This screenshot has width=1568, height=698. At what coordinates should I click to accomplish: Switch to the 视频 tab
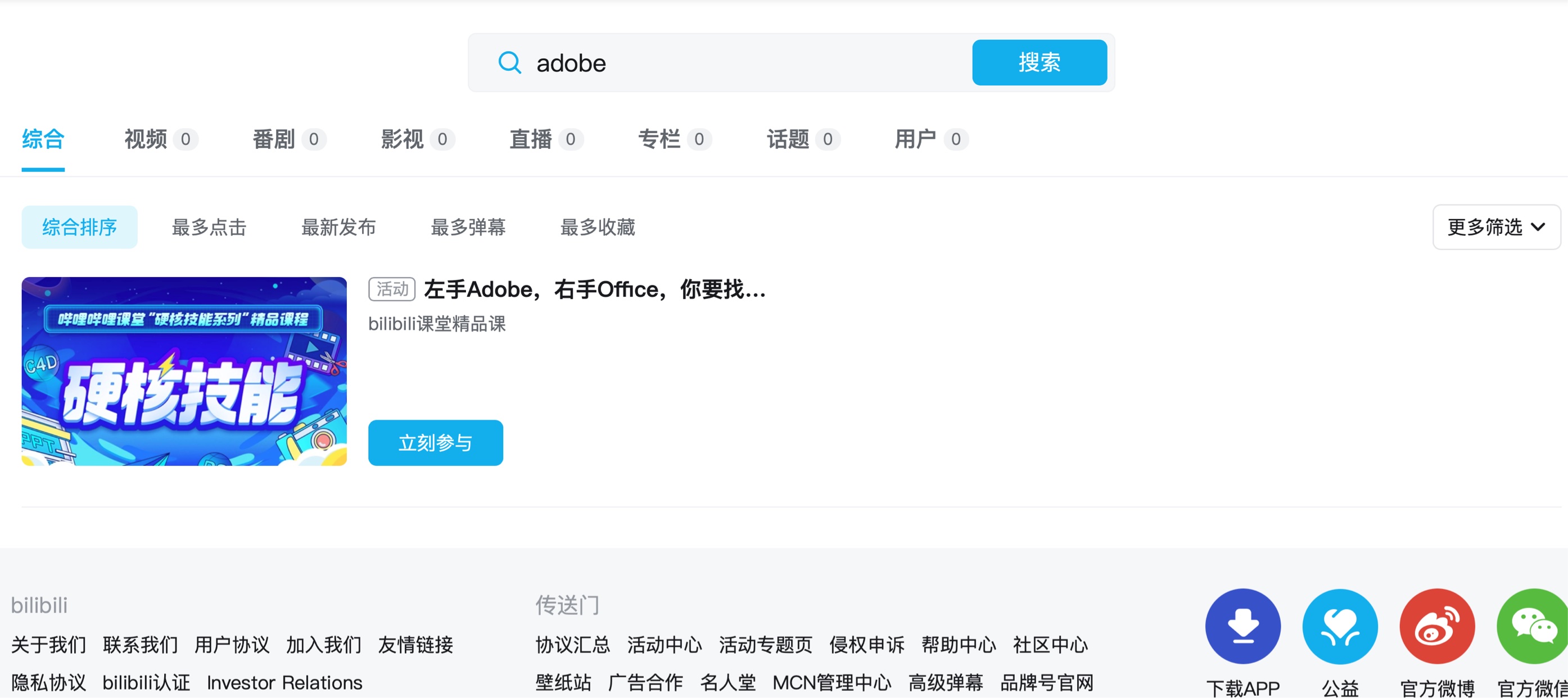click(146, 139)
